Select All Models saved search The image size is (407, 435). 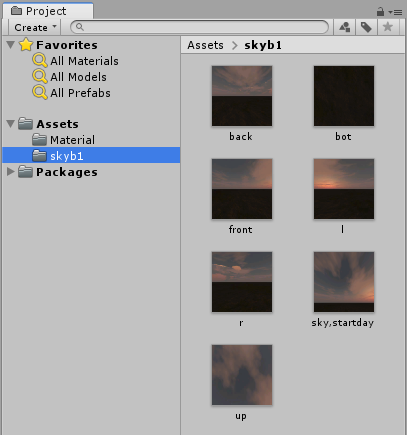click(78, 77)
